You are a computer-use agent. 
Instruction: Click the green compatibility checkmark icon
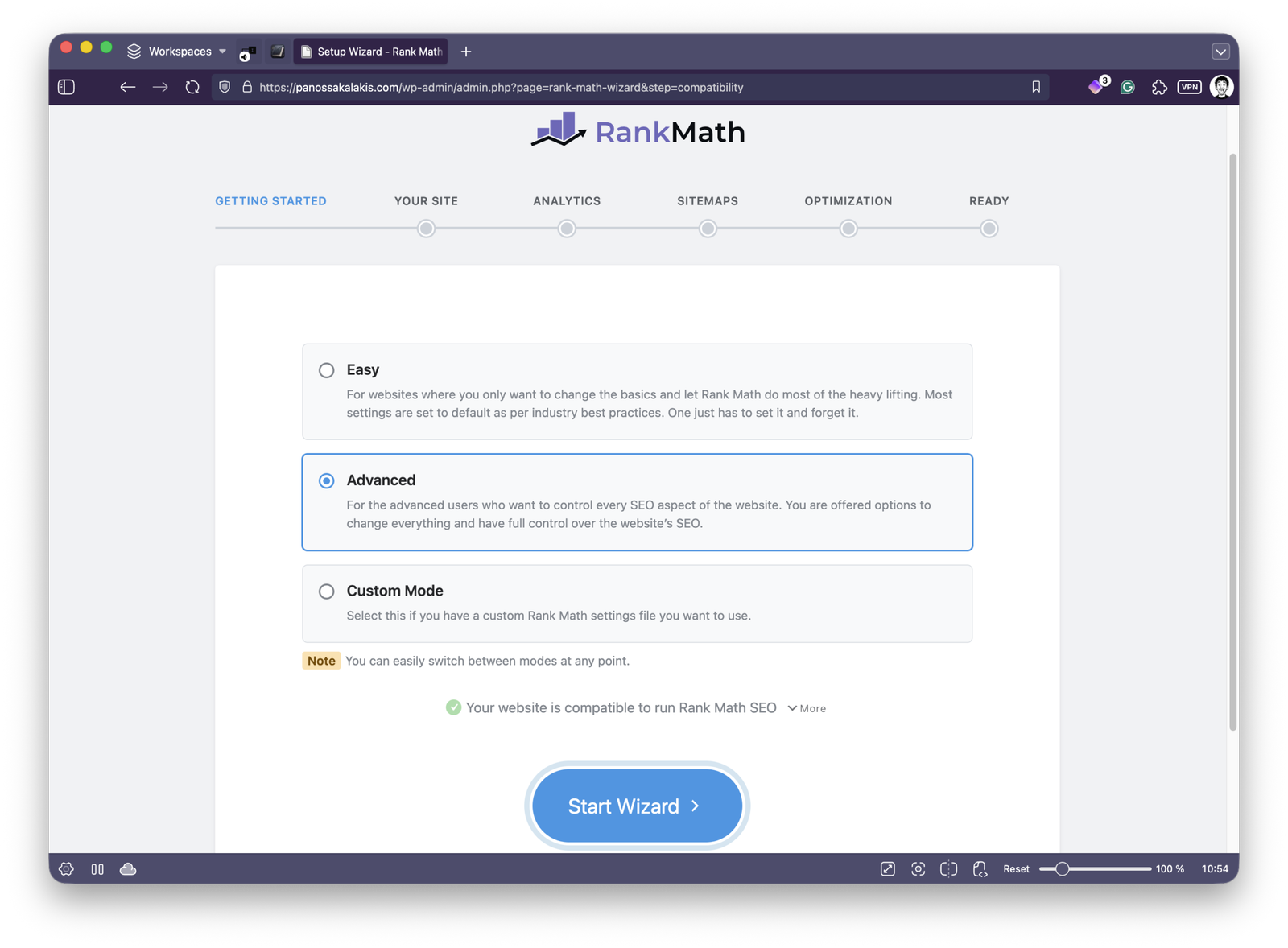pos(453,707)
